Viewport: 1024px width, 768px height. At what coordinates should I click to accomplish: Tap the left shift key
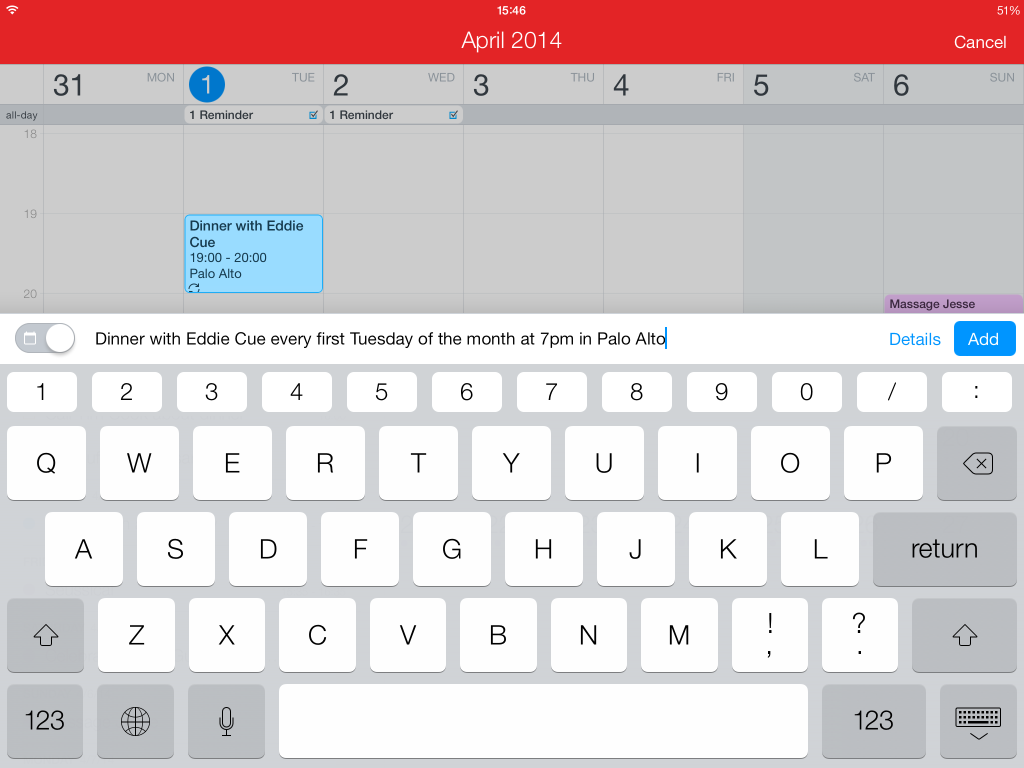(45, 635)
